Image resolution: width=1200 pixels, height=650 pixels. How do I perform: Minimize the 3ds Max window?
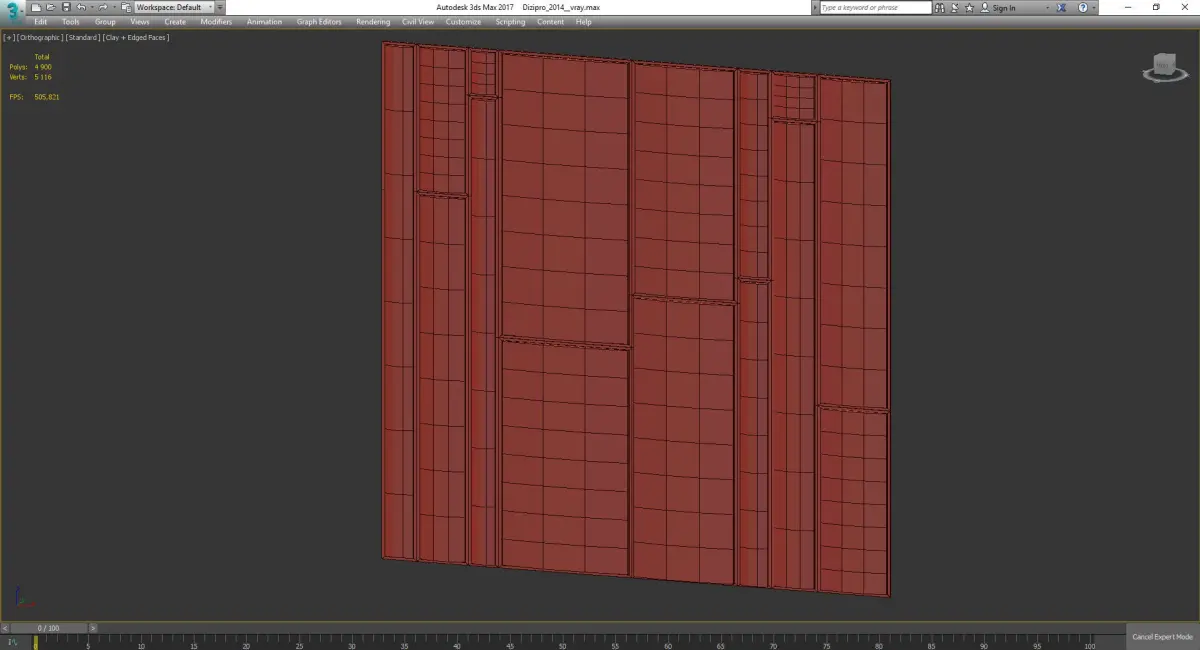tap(1128, 7)
